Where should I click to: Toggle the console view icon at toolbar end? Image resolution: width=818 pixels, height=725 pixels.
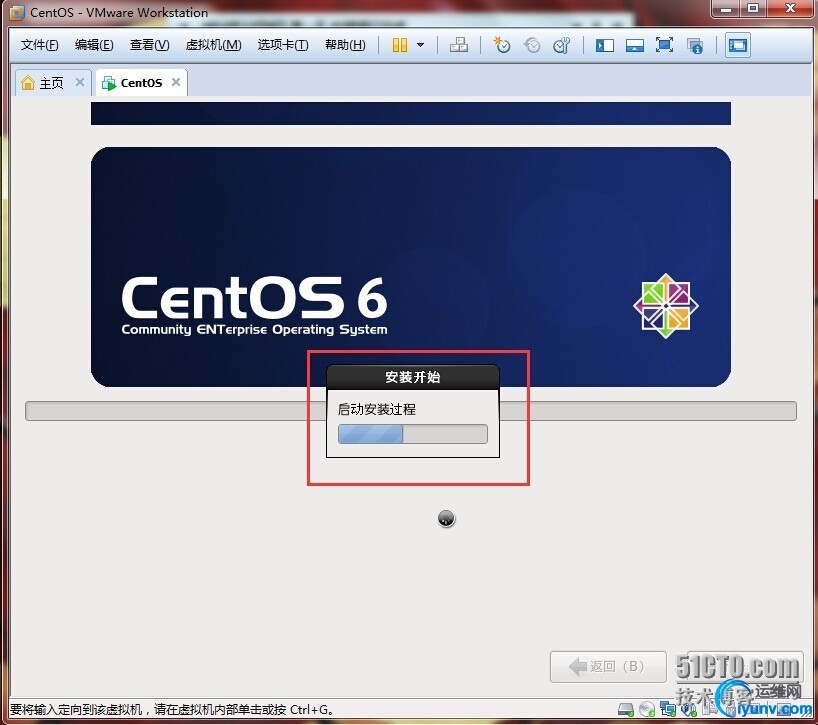coord(738,45)
